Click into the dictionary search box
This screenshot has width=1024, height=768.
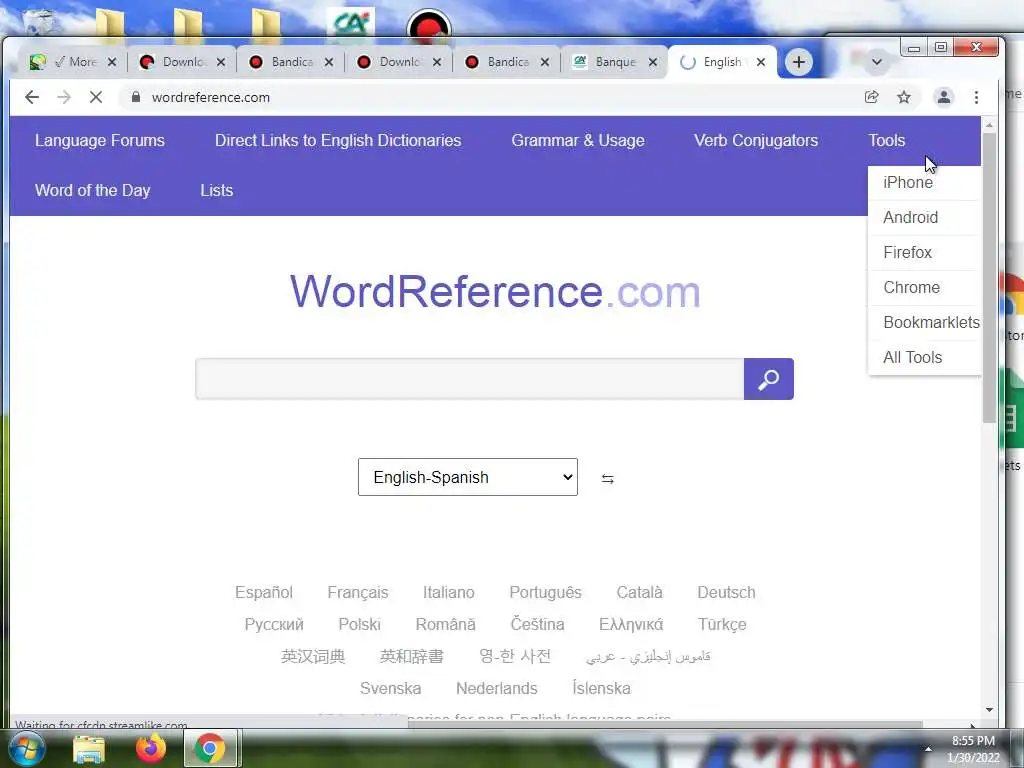(x=470, y=379)
